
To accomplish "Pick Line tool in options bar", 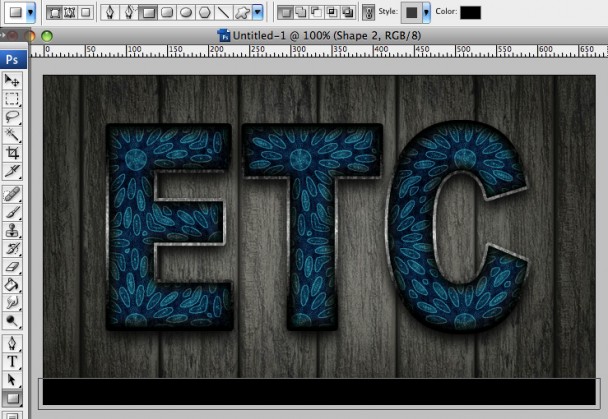I will [223, 13].
